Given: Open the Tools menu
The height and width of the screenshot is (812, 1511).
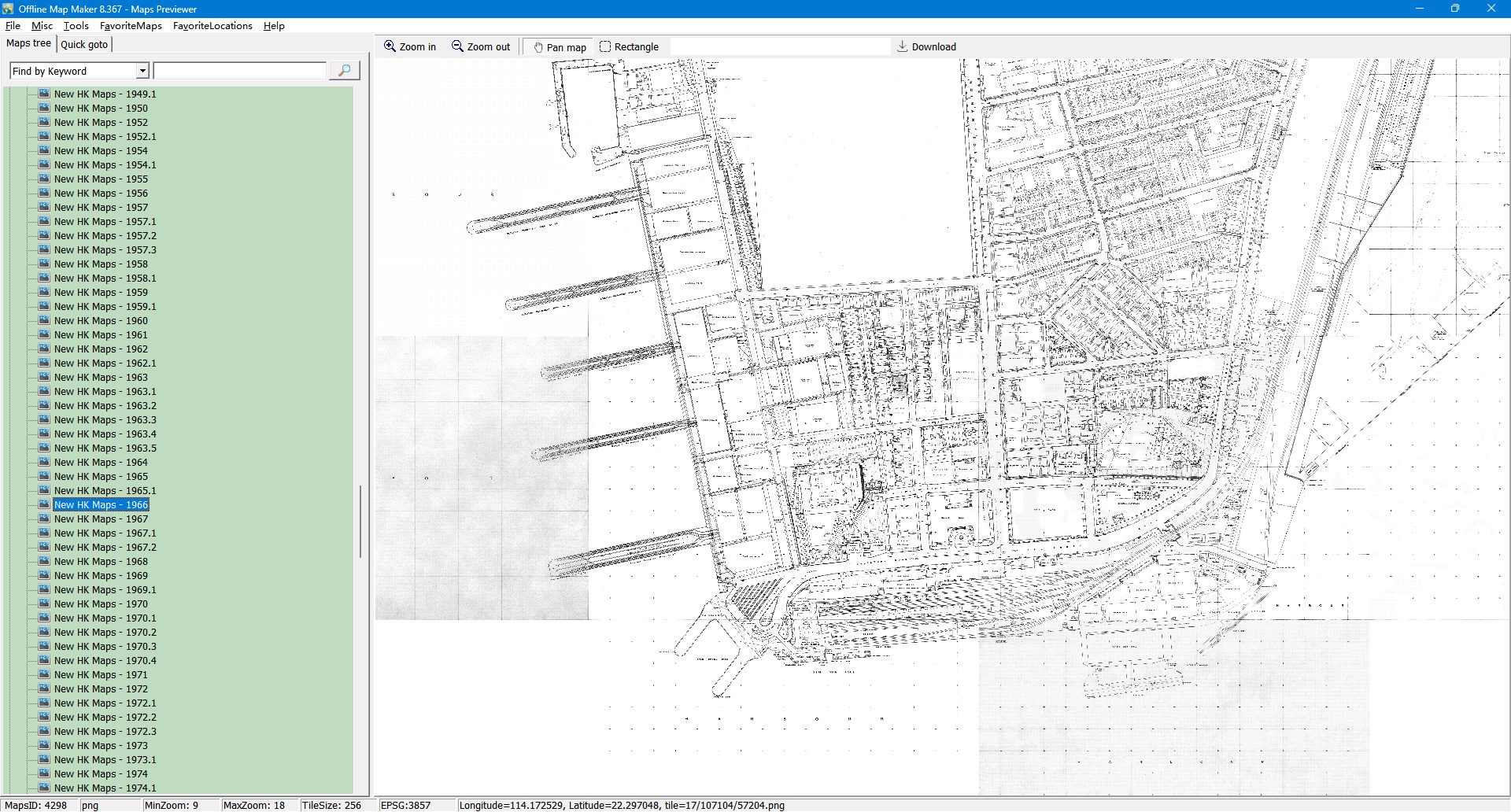Looking at the screenshot, I should tap(76, 26).
